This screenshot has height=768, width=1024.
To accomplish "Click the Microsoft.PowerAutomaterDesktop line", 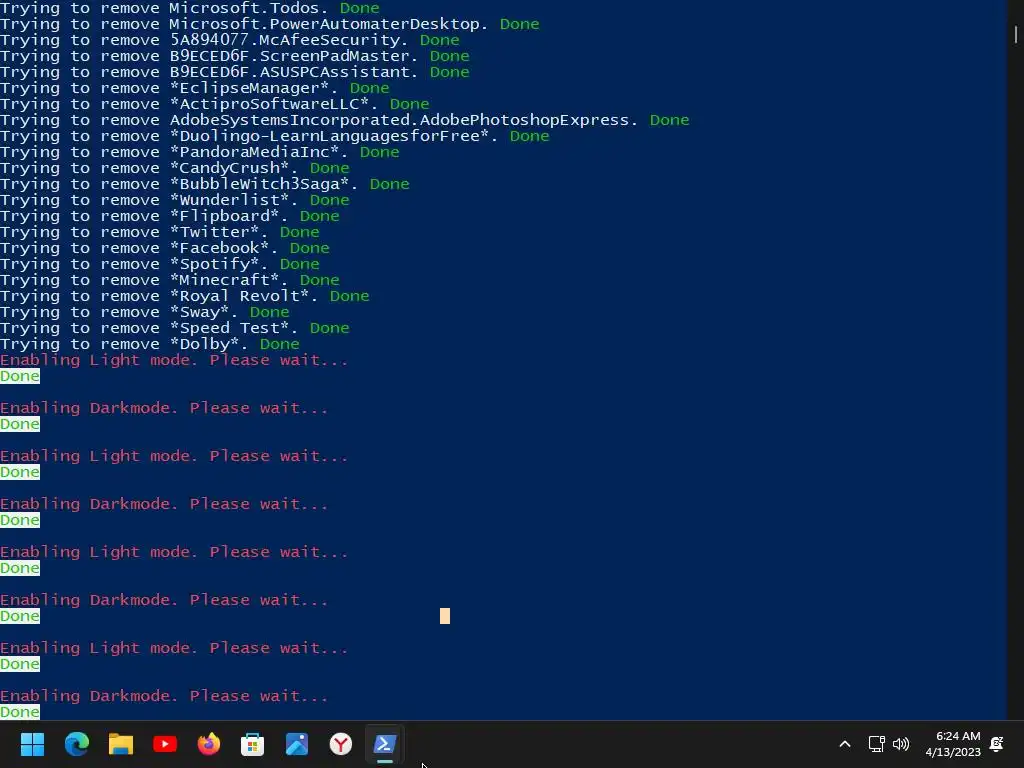I will [x=270, y=24].
